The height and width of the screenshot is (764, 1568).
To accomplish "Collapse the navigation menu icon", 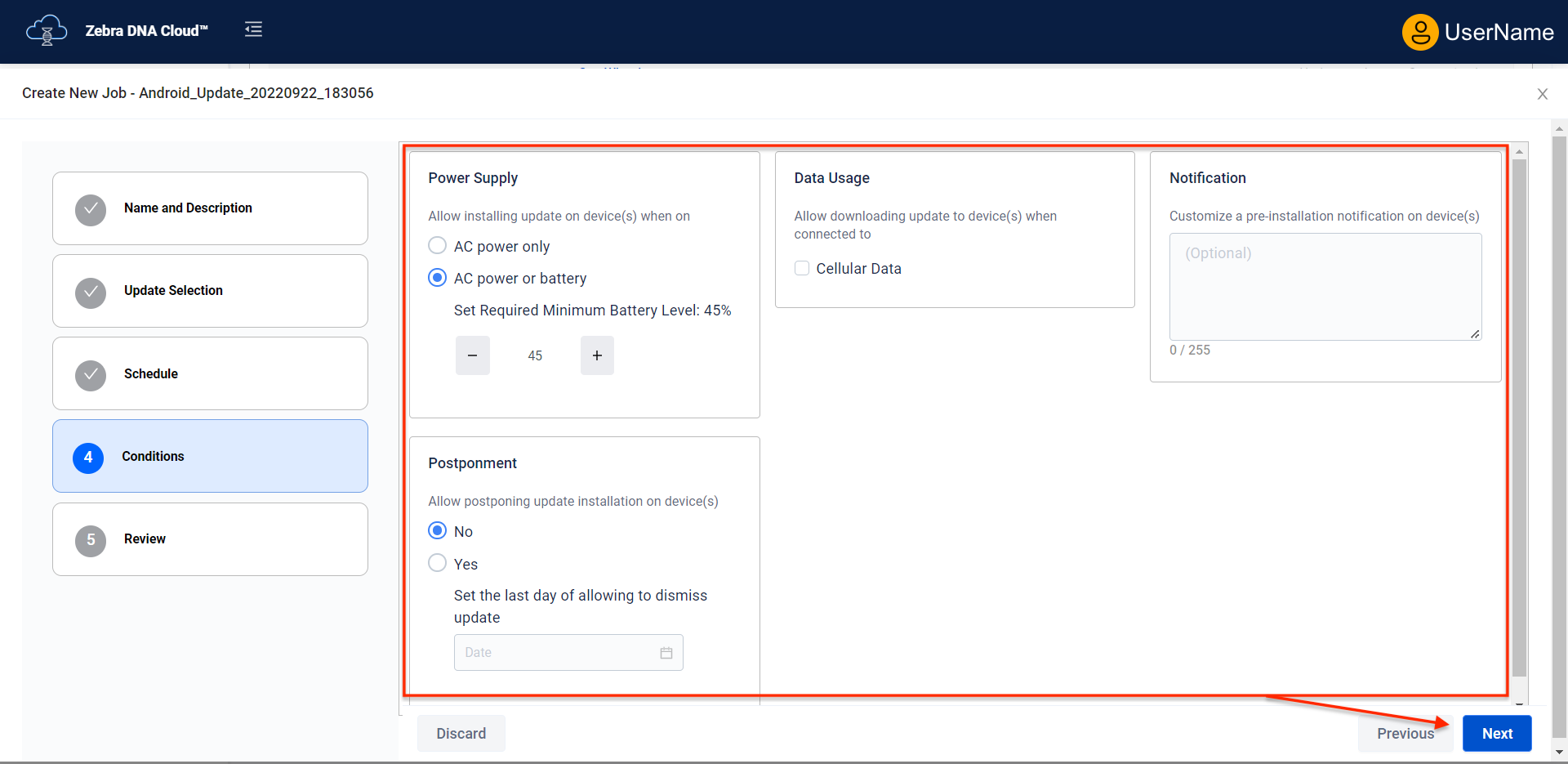I will pos(253,29).
